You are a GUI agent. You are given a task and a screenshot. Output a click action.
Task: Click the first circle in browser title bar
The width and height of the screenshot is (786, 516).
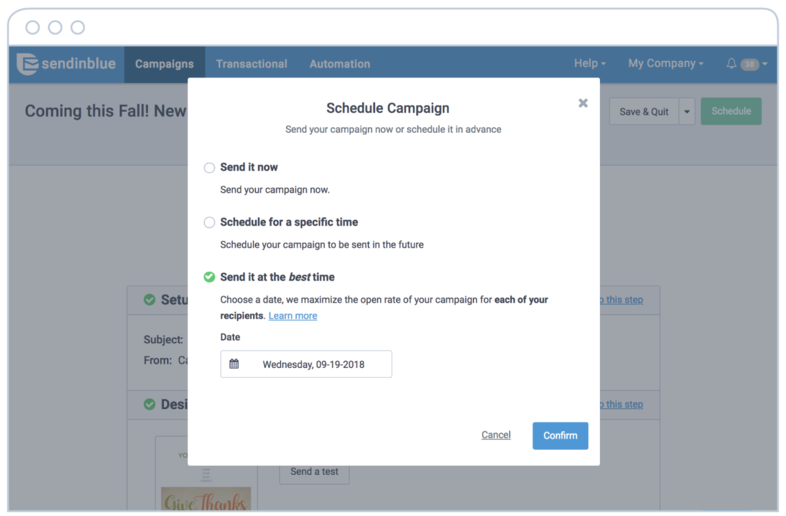33,27
